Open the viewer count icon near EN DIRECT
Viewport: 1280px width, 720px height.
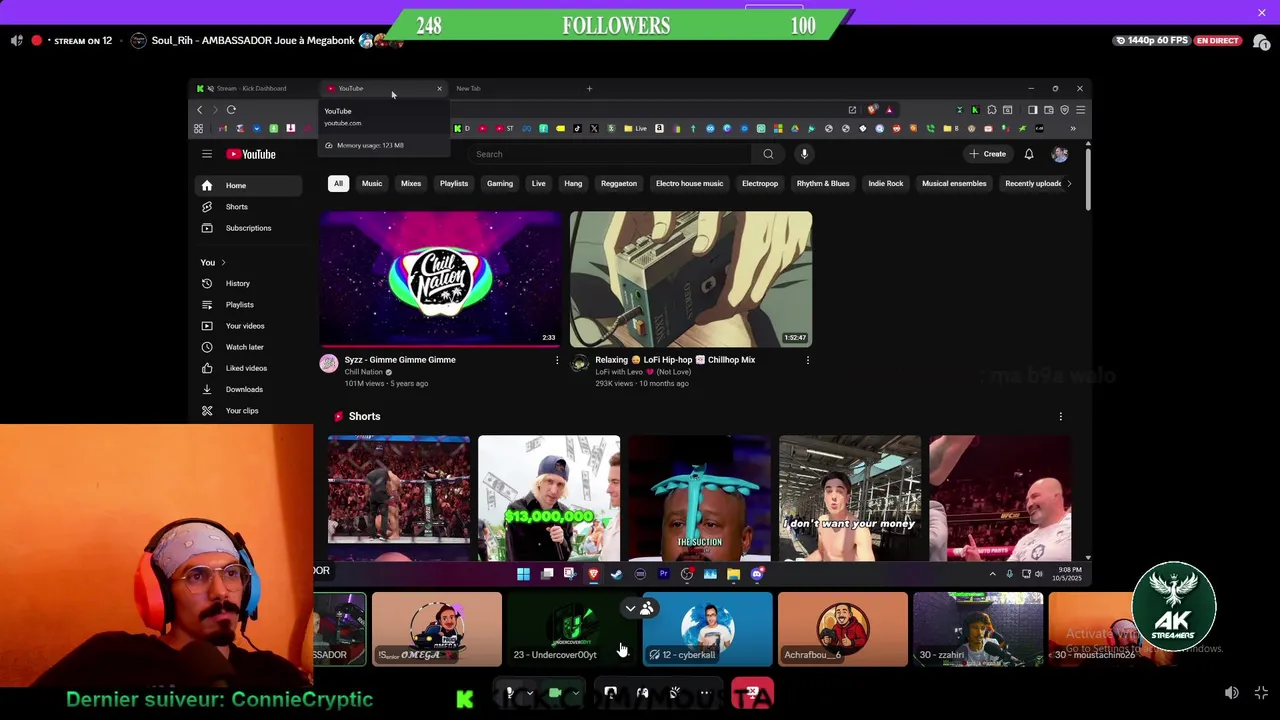coord(1261,41)
